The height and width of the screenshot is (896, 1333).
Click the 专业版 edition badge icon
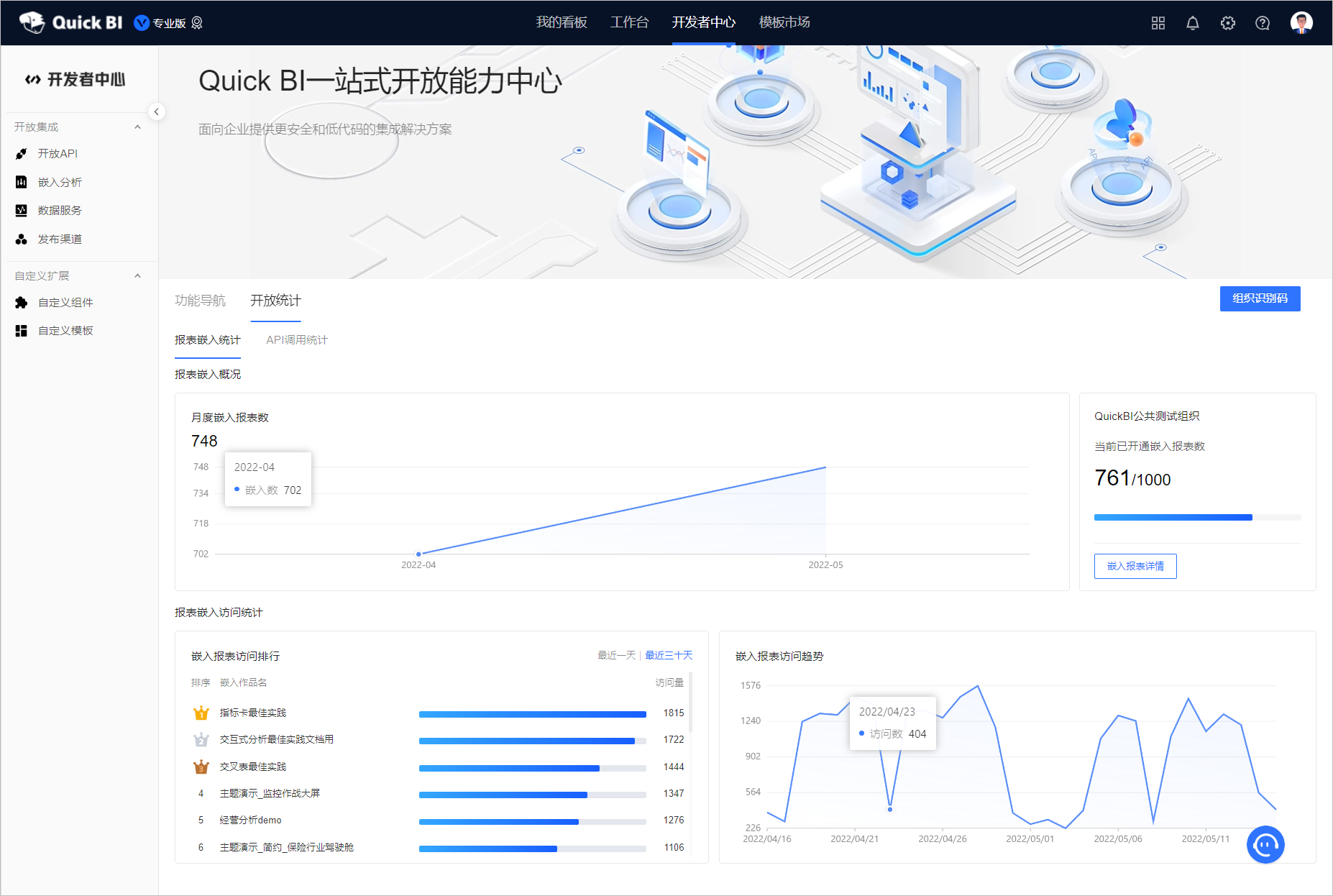point(142,23)
